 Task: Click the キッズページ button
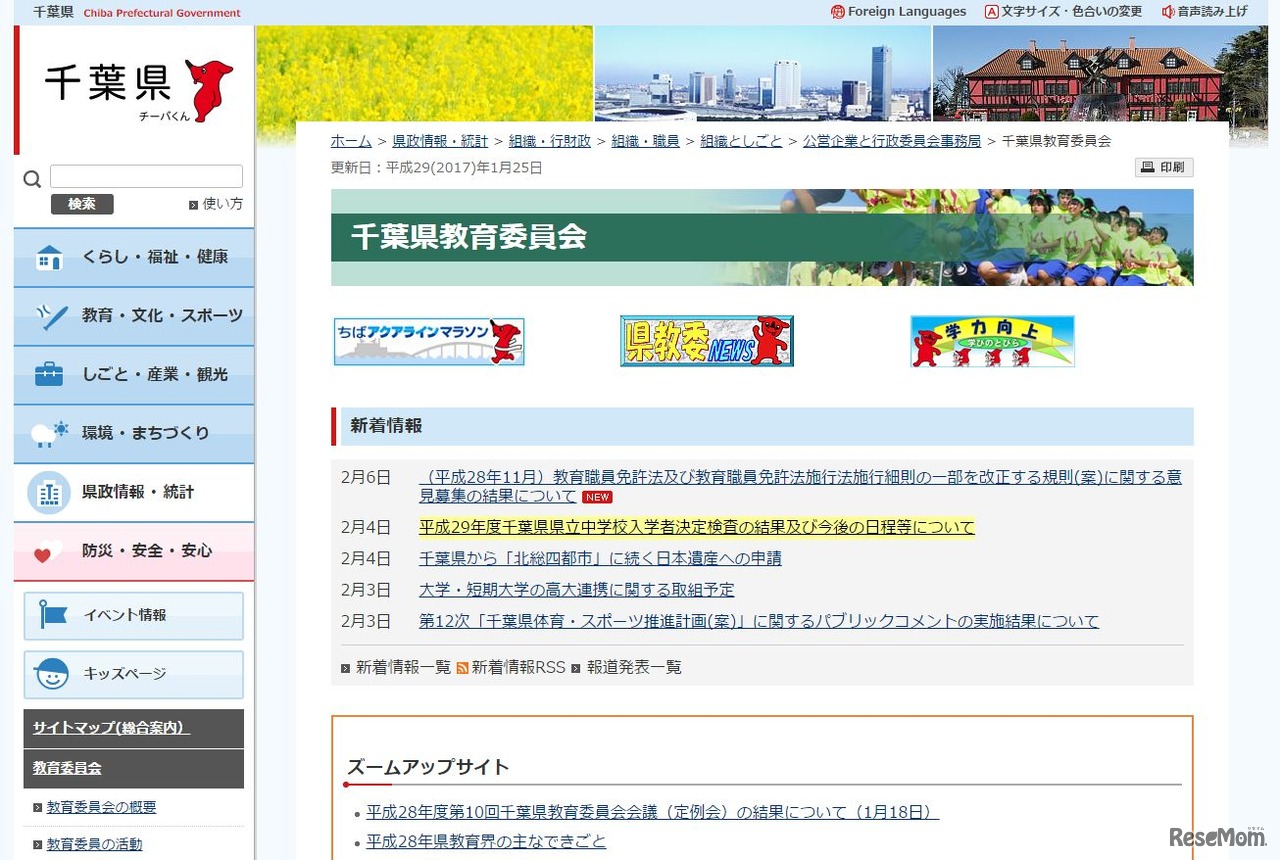134,675
